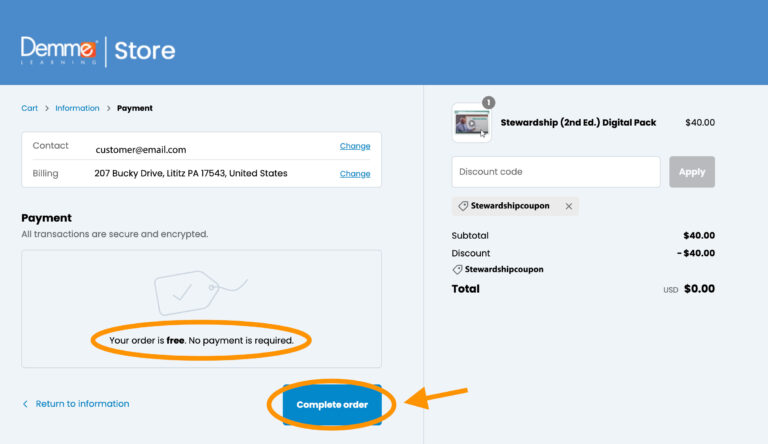
Task: Click the chevron between Information and Payment
Action: (108, 108)
